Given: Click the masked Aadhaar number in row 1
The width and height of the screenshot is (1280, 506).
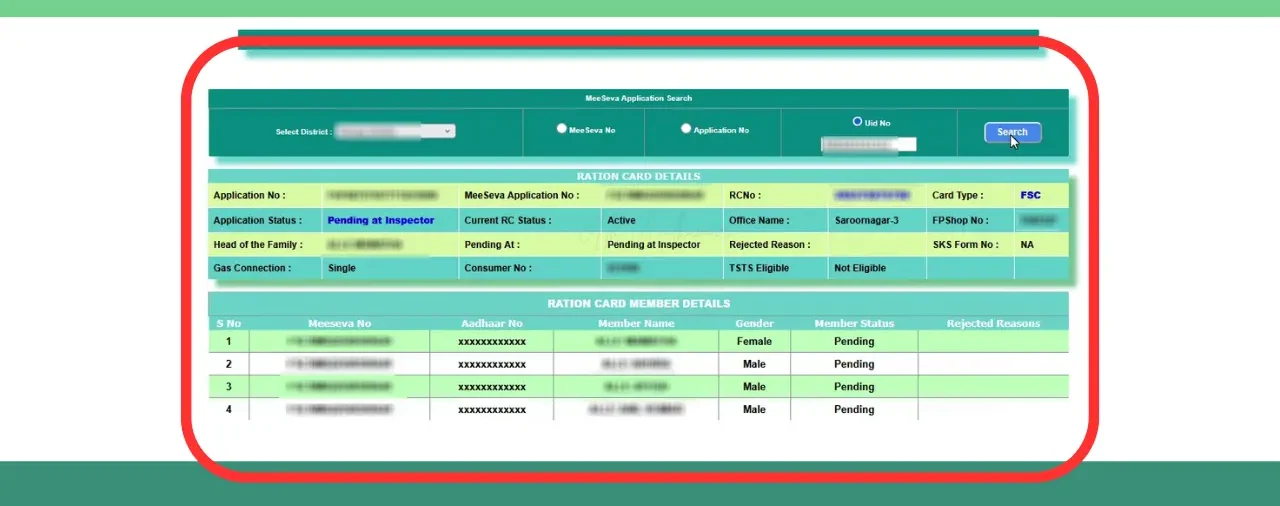Looking at the screenshot, I should point(492,341).
